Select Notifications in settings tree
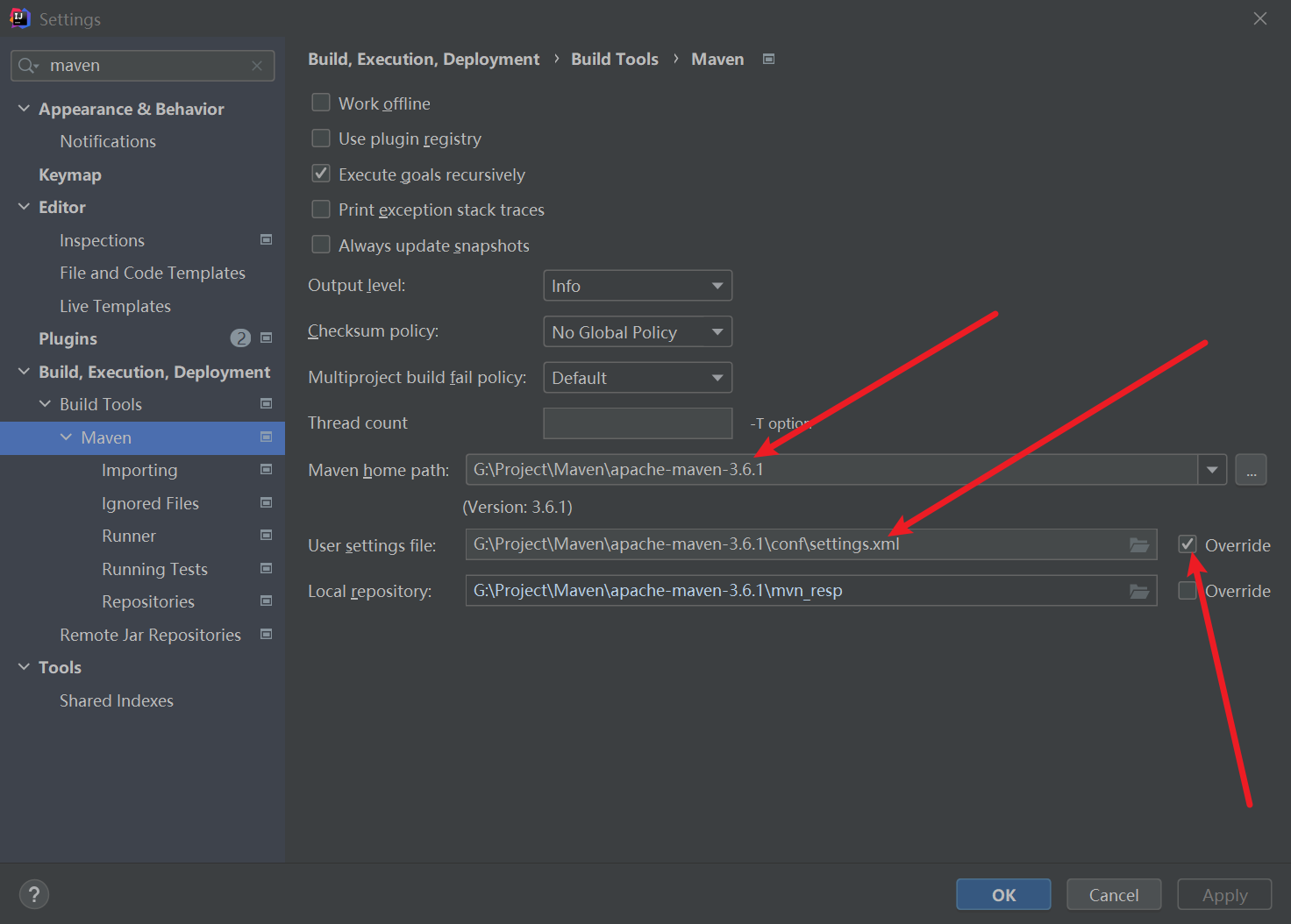 click(108, 141)
